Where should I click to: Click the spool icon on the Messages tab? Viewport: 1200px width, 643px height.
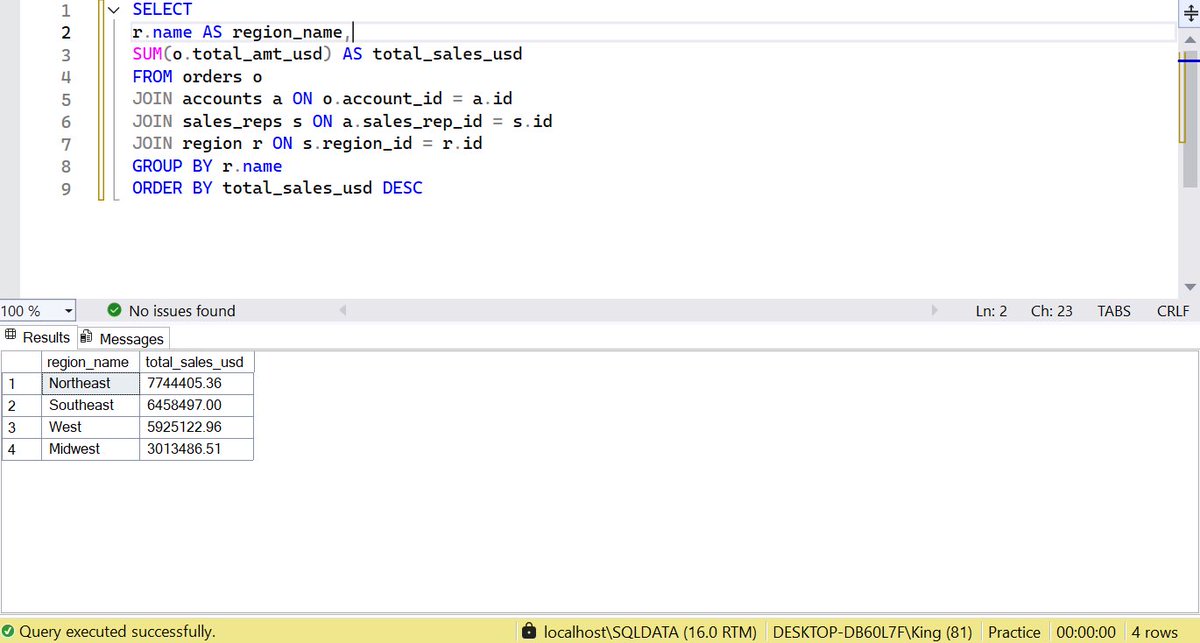tap(86, 337)
